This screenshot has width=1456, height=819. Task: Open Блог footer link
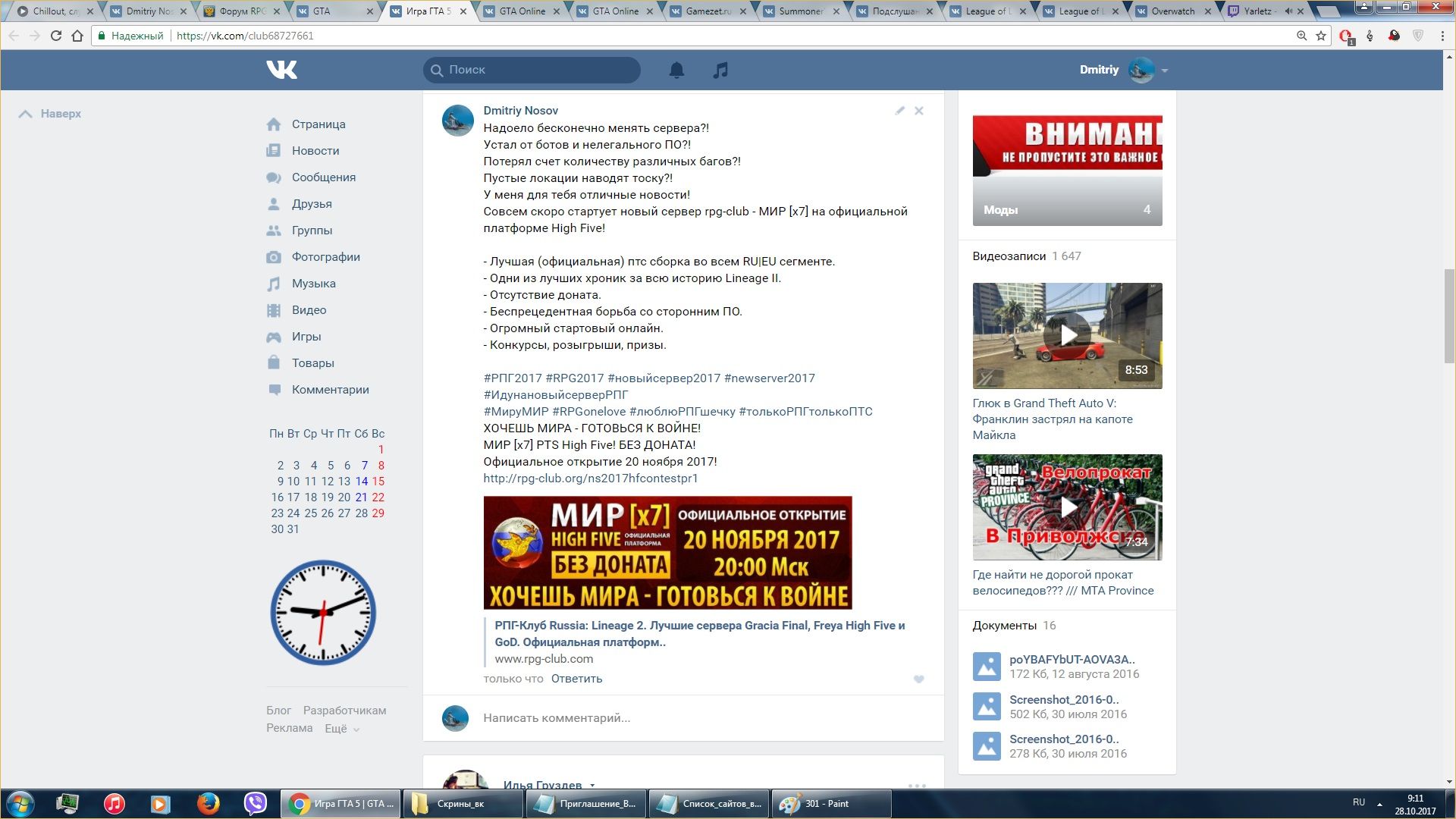point(278,711)
